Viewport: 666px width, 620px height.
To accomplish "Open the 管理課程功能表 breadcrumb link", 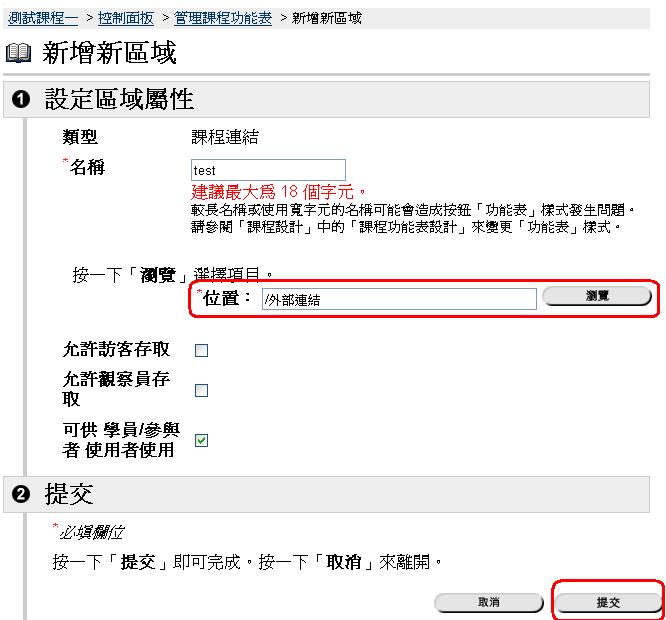I will click(x=222, y=18).
